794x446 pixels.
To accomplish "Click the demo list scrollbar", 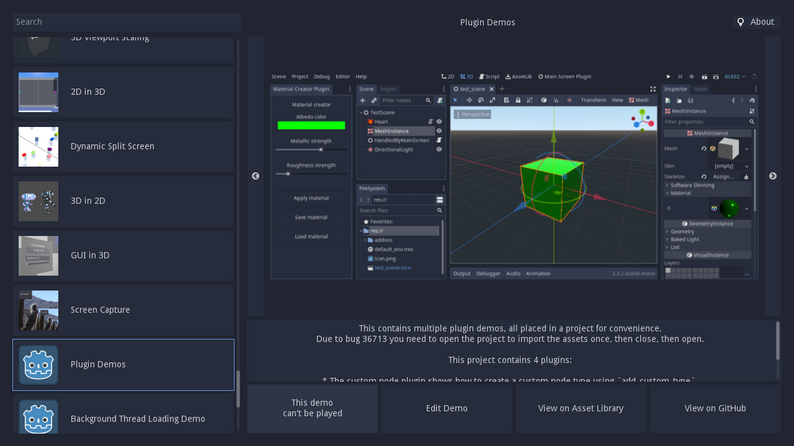I will pos(238,389).
